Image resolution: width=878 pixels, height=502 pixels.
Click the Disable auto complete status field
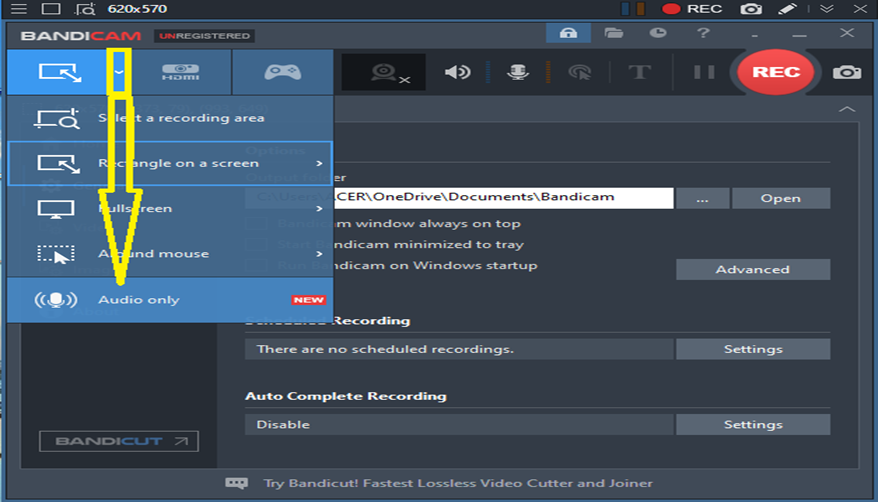459,425
